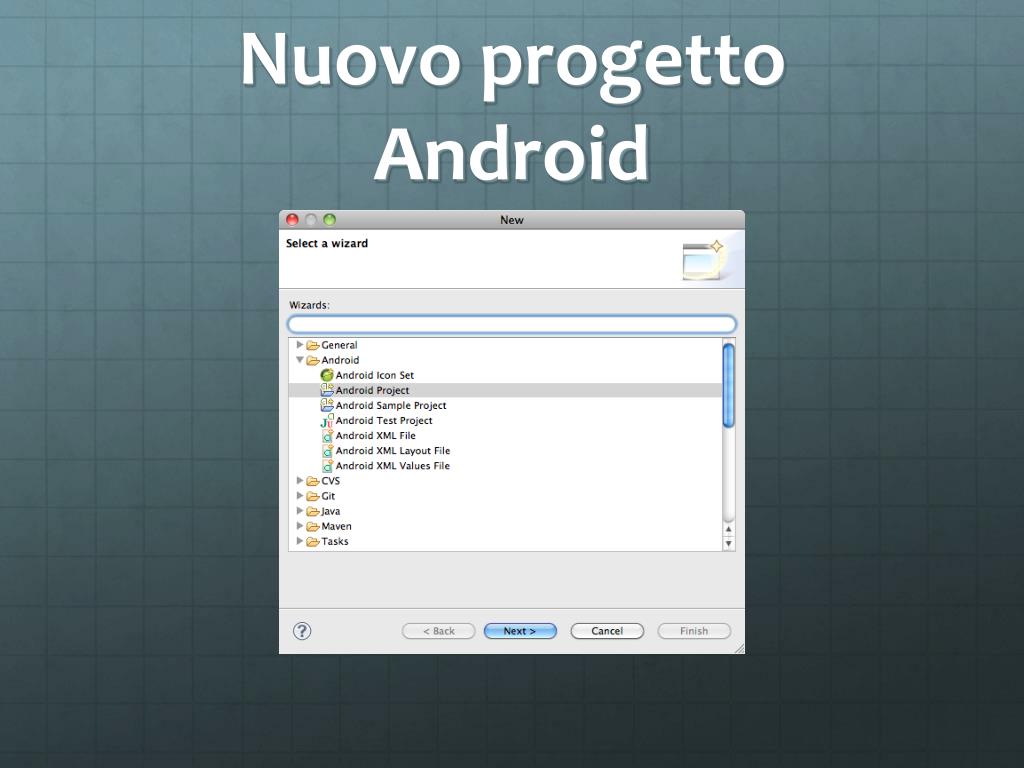Click the scrollbar up arrow
1024x768 pixels.
click(728, 529)
